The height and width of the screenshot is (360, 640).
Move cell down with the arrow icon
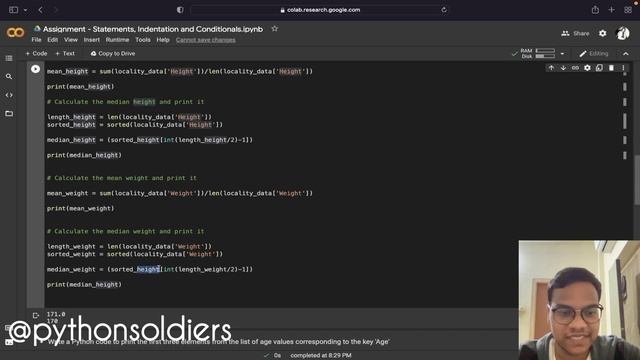[563, 68]
